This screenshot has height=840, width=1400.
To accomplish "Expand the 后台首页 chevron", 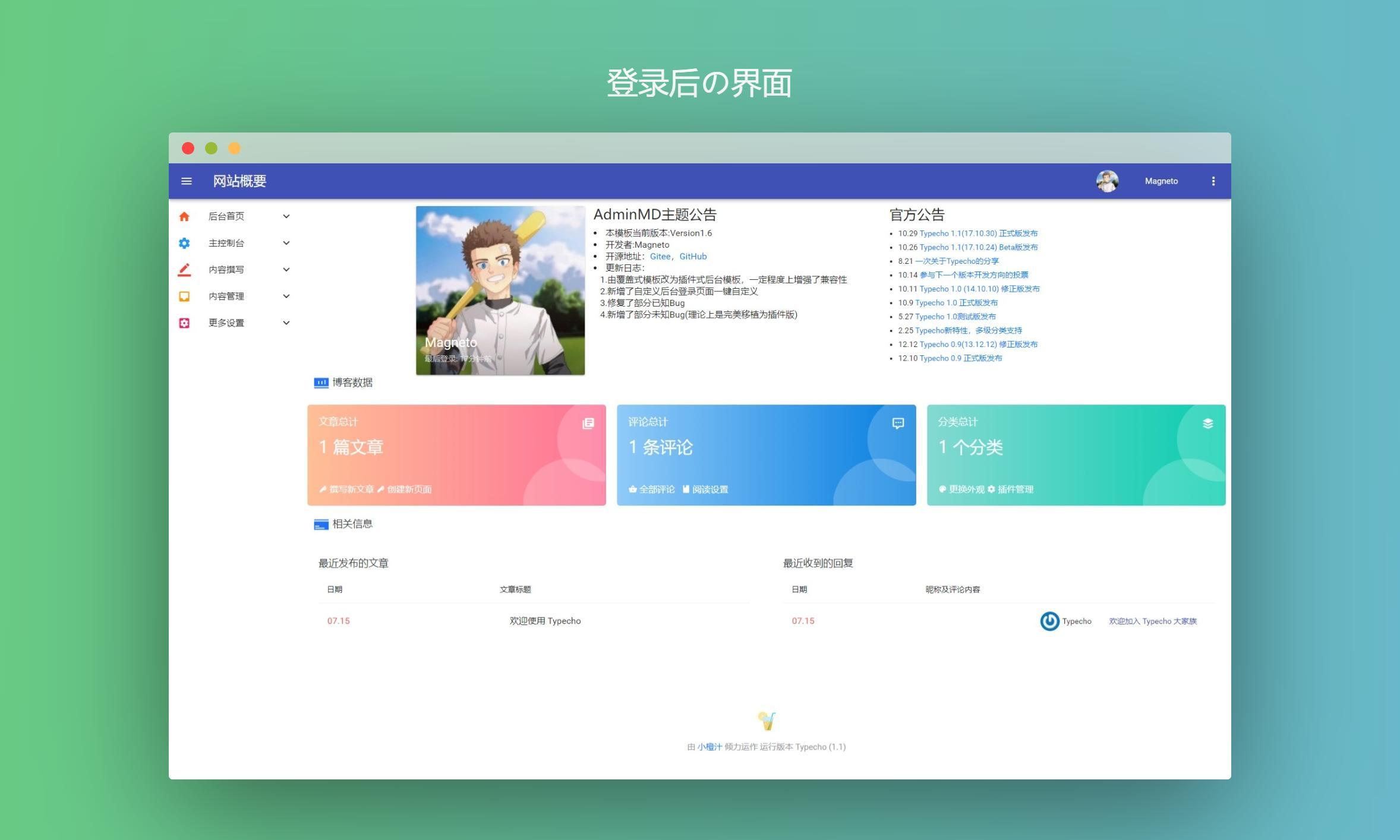I will coord(286,217).
